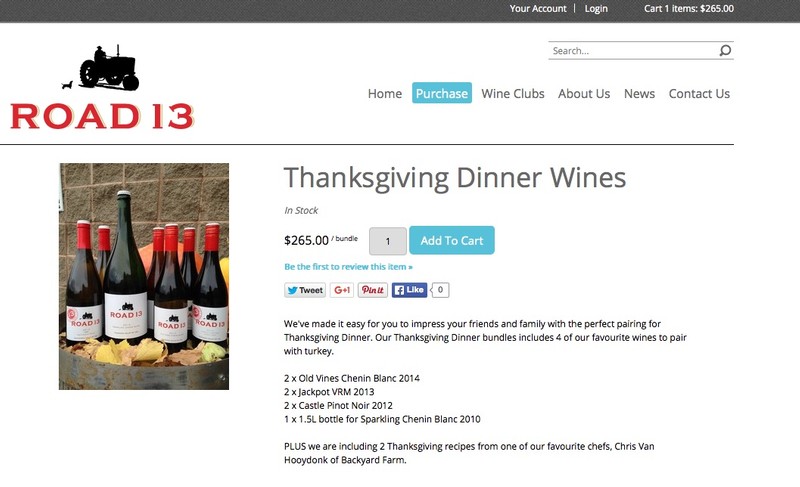
Task: Pin the product with Pin it button
Action: point(372,290)
